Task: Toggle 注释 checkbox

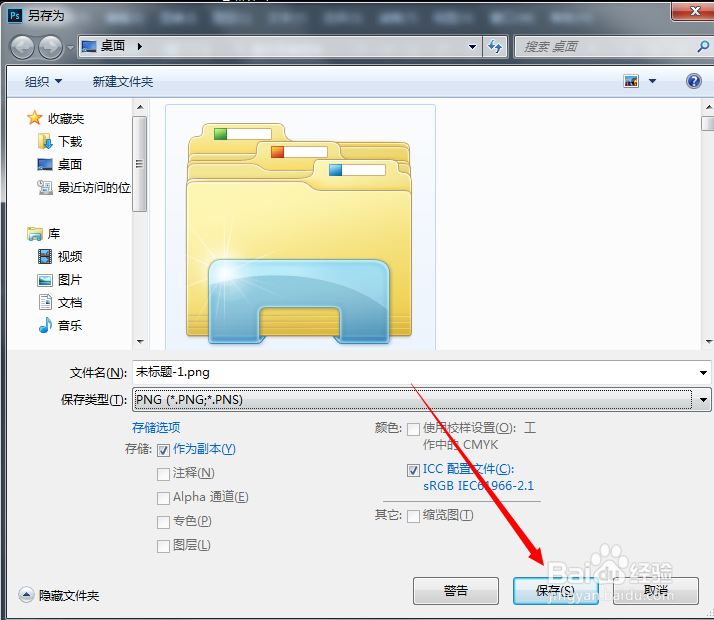Action: (x=163, y=474)
